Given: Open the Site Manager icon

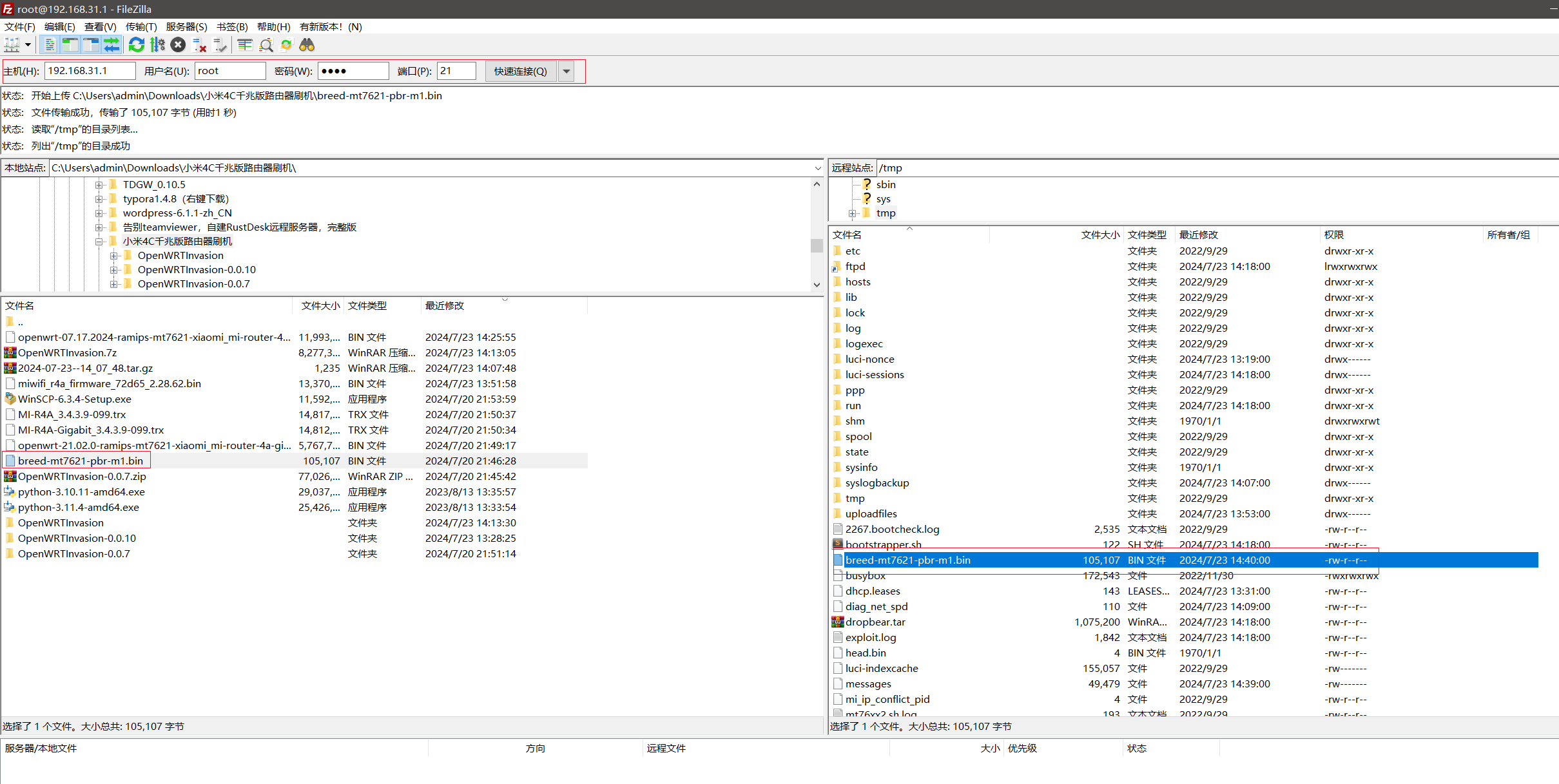Looking at the screenshot, I should [12, 44].
